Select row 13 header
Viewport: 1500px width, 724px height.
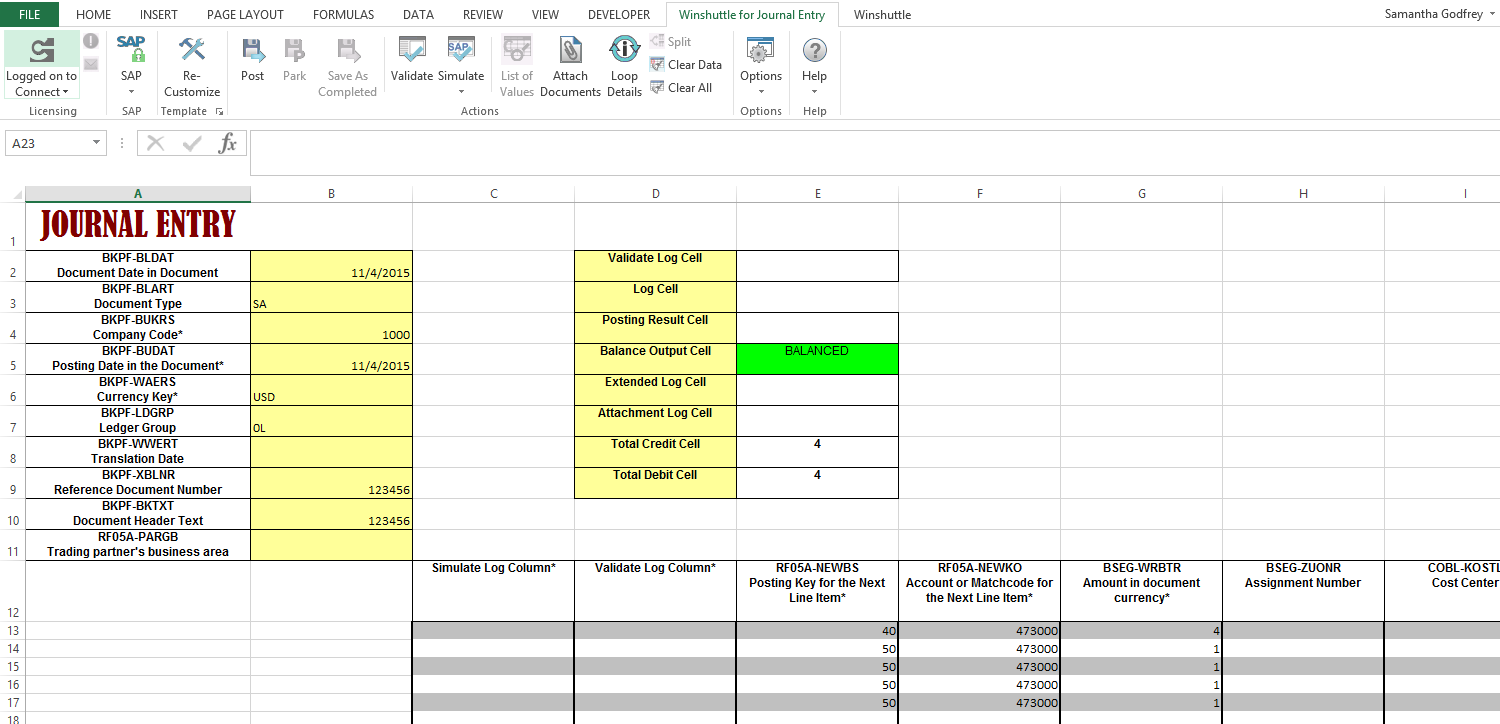[12, 630]
